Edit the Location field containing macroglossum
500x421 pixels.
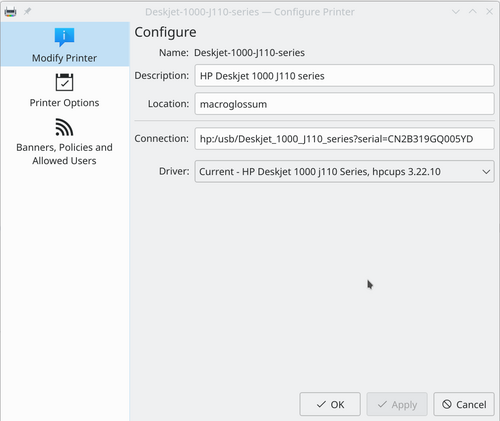pyautogui.click(x=344, y=104)
